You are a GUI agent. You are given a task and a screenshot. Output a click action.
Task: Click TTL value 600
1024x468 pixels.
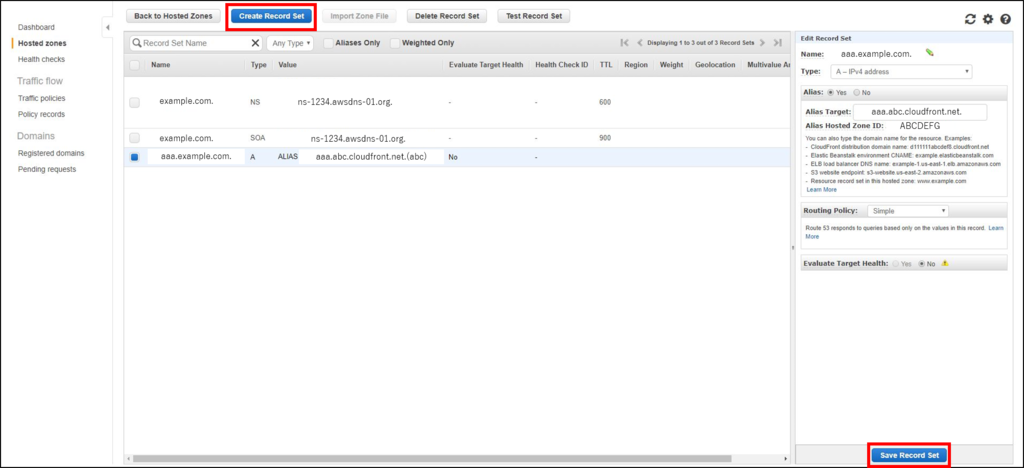[605, 102]
